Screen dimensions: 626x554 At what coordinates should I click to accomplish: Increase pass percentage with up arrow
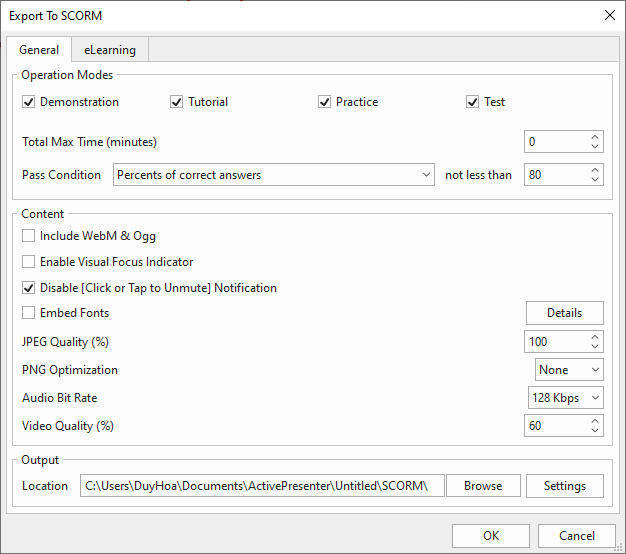coord(595,170)
